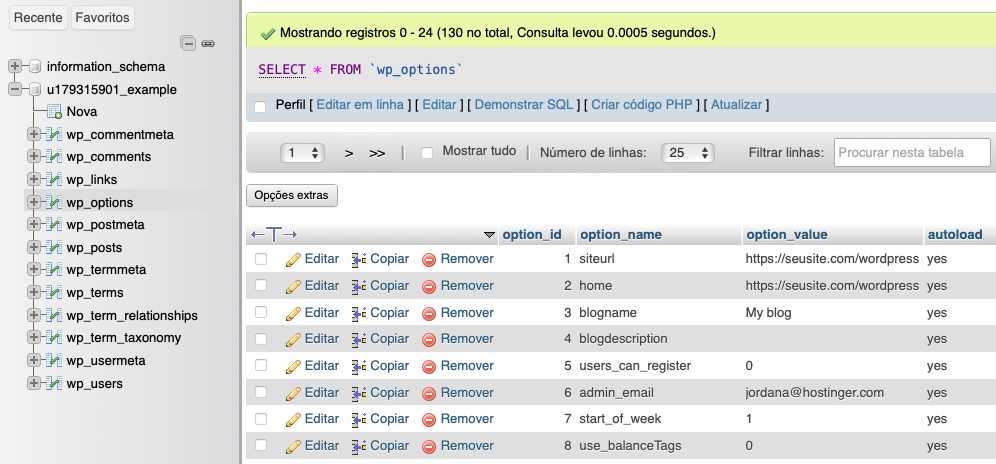Sort by option_id column header
Viewport: 996px width, 464px height.
click(532, 235)
